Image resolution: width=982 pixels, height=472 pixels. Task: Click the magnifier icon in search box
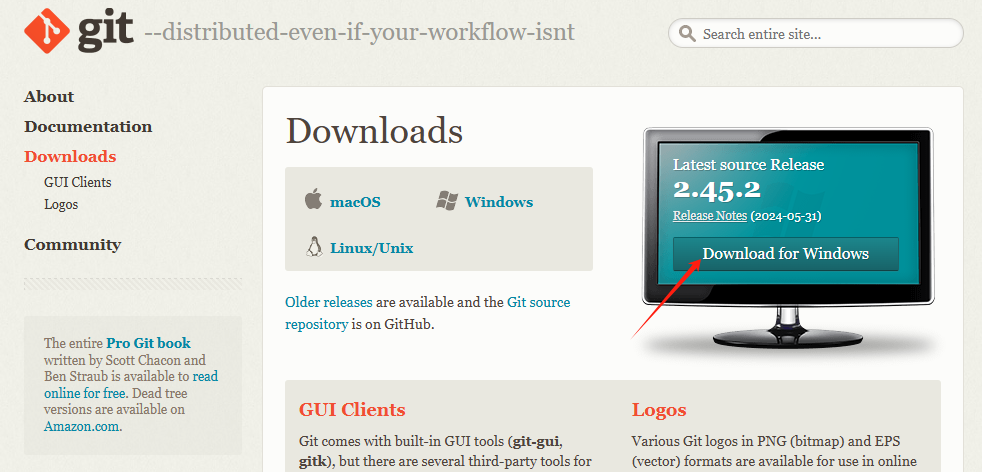(687, 33)
